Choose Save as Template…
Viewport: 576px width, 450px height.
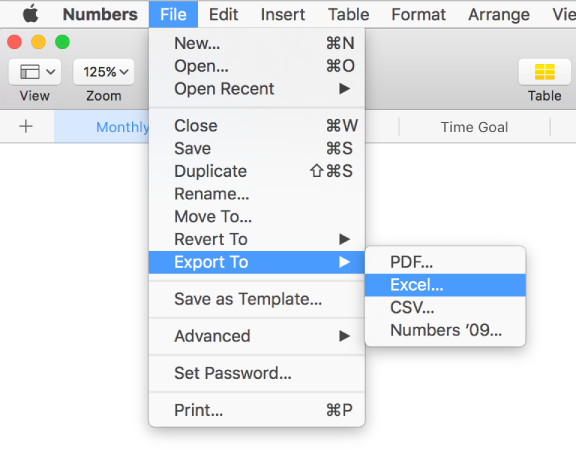click(x=257, y=299)
